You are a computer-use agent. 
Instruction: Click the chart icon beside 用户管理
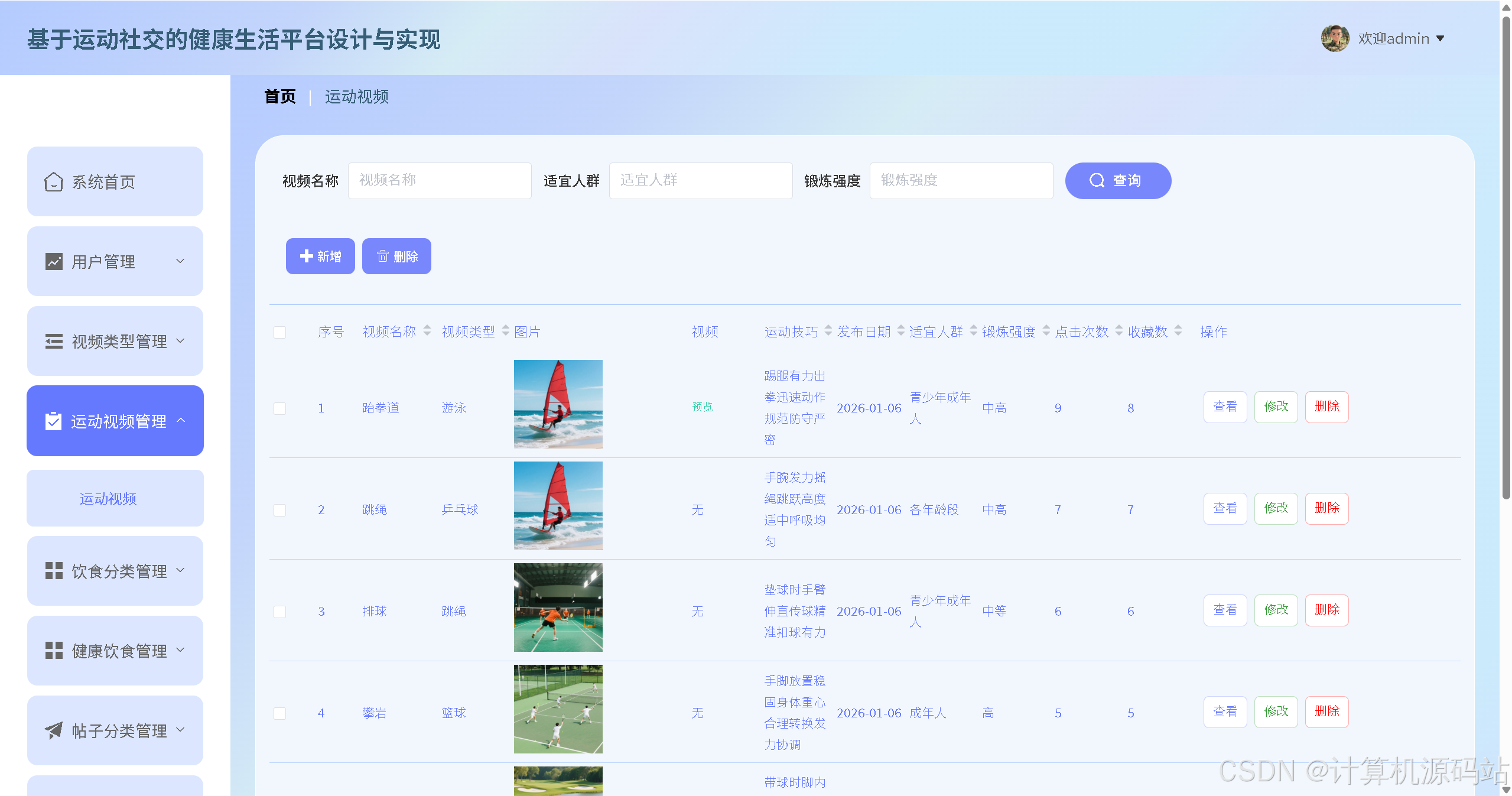coord(54,261)
